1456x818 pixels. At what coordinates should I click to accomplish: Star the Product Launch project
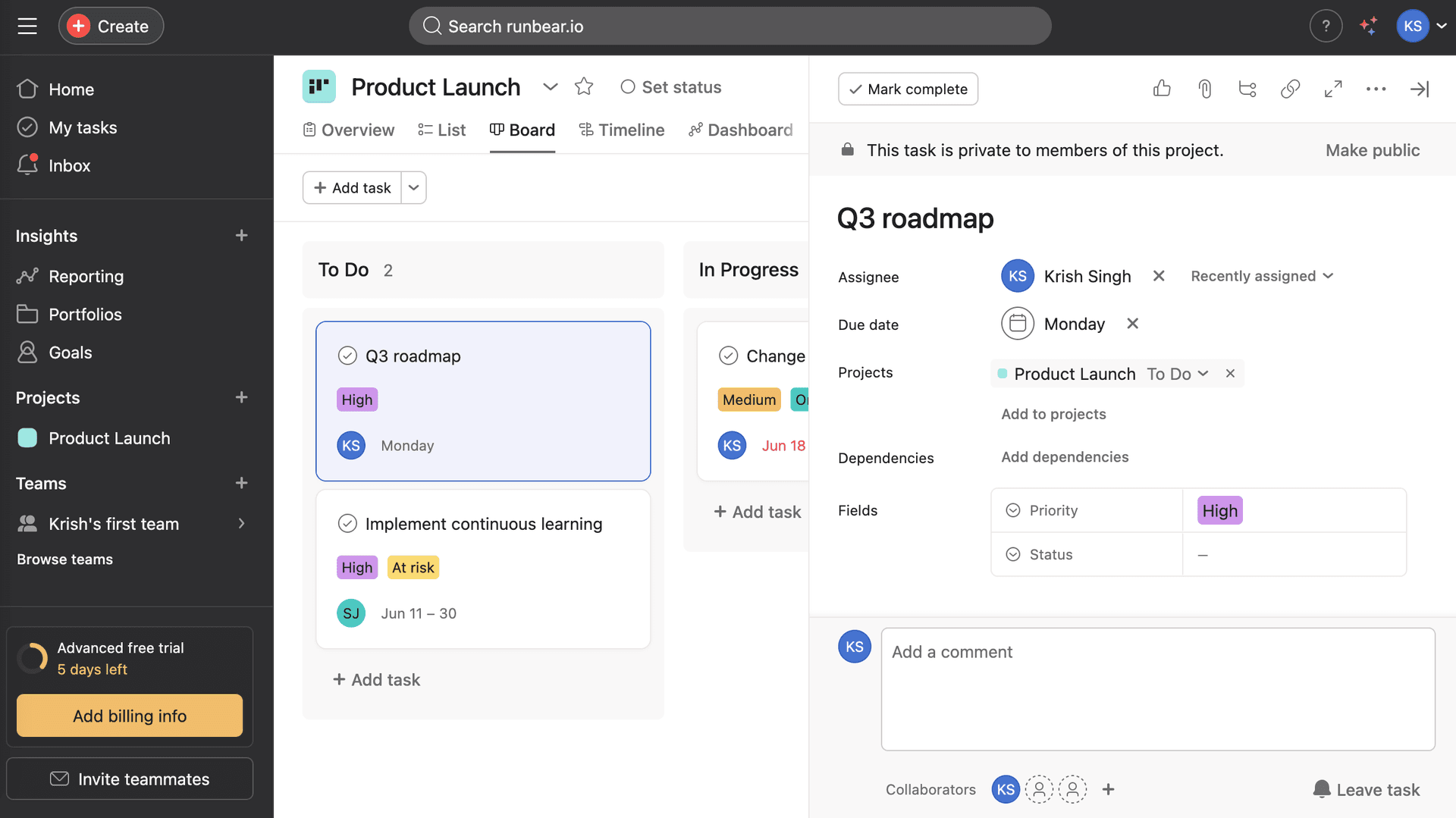click(583, 86)
